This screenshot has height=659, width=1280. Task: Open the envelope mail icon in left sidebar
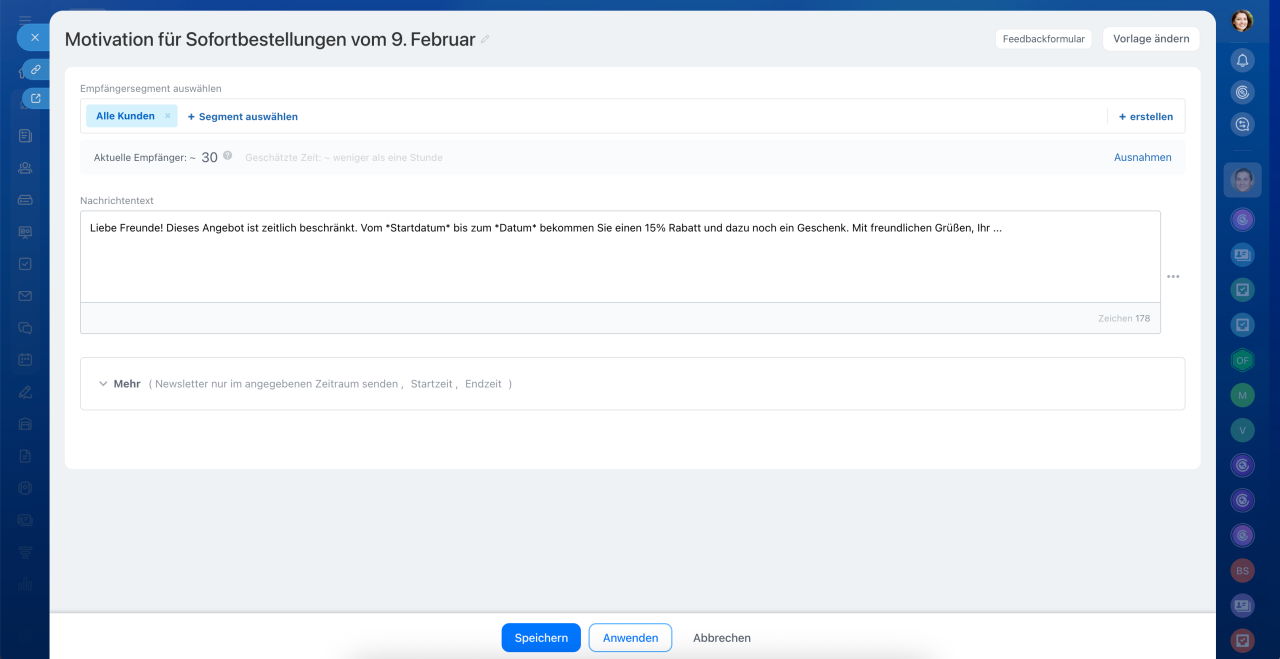tap(25, 295)
